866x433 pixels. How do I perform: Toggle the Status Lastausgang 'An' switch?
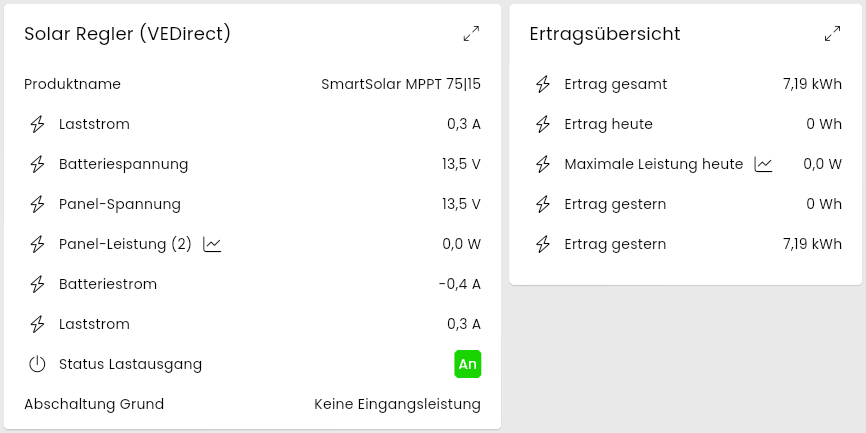pos(467,364)
